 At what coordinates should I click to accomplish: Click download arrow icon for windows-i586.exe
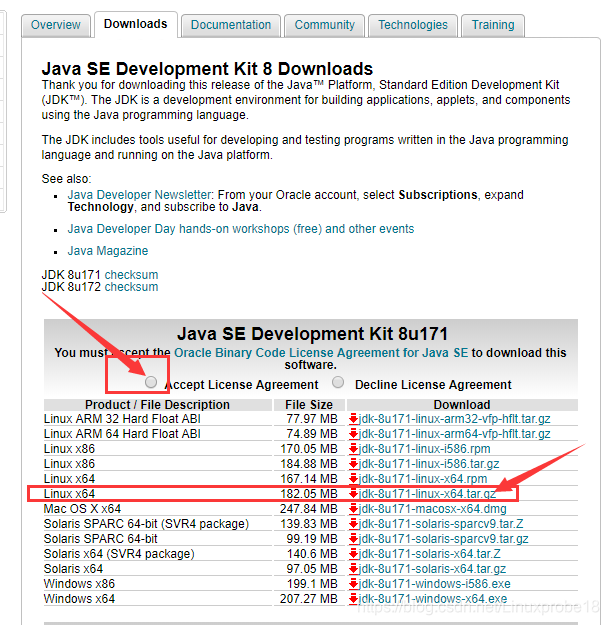pos(353,584)
